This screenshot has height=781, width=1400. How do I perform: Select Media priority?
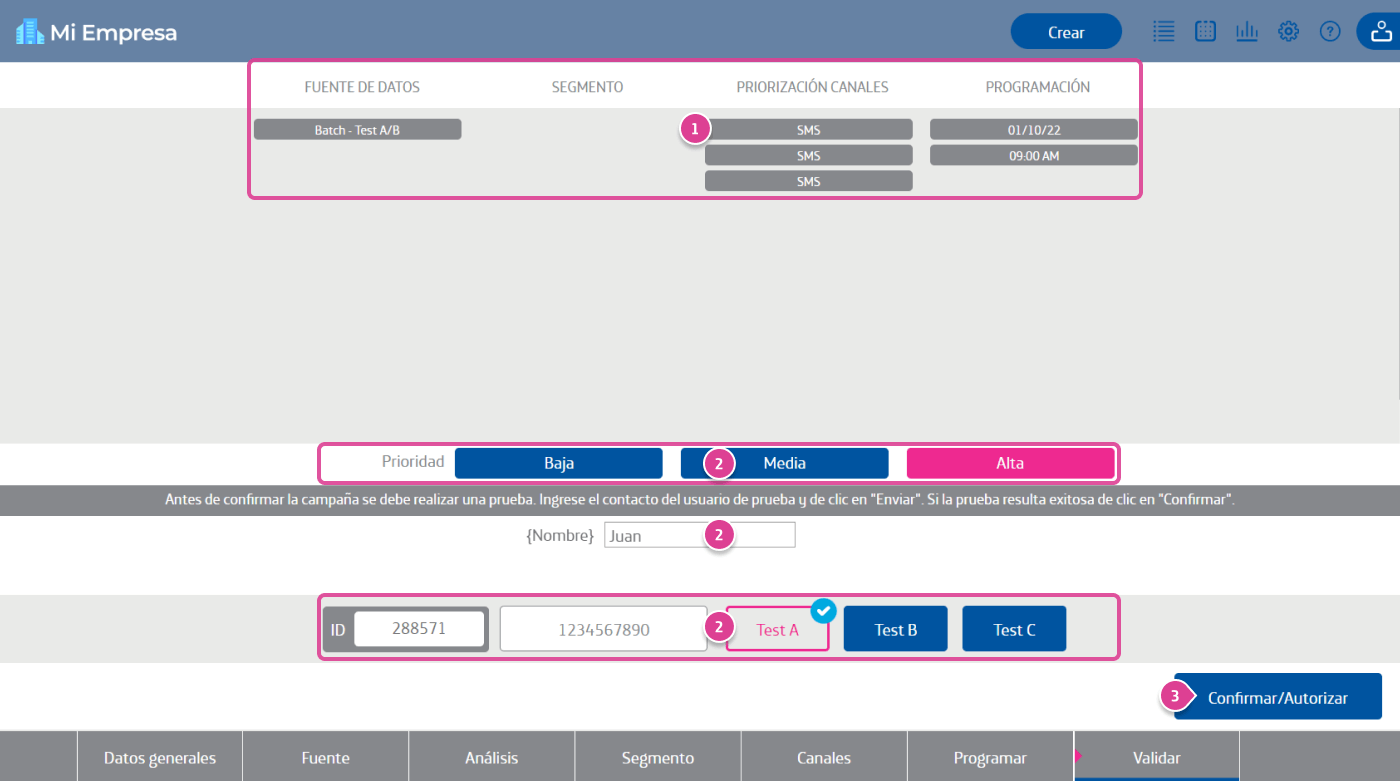click(x=785, y=463)
